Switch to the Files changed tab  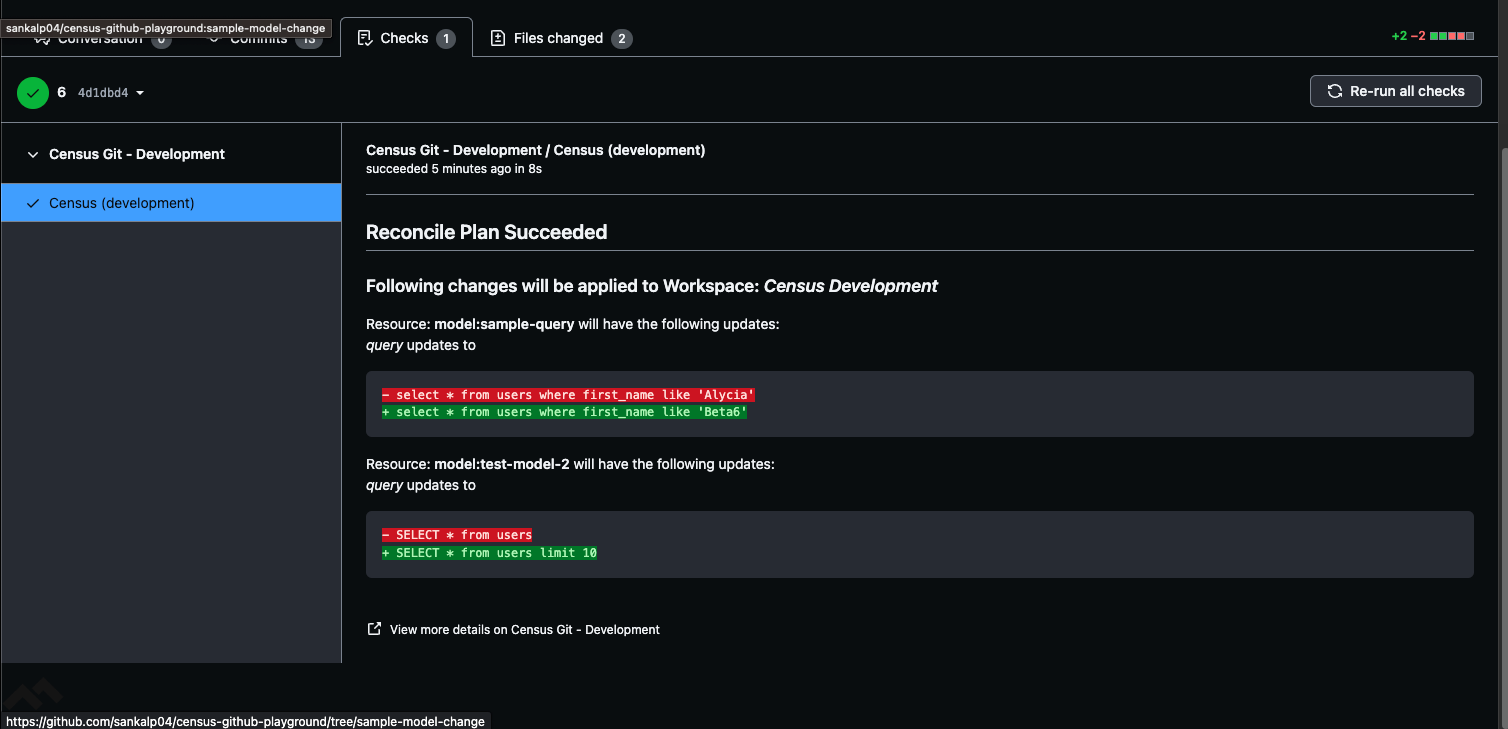(560, 38)
